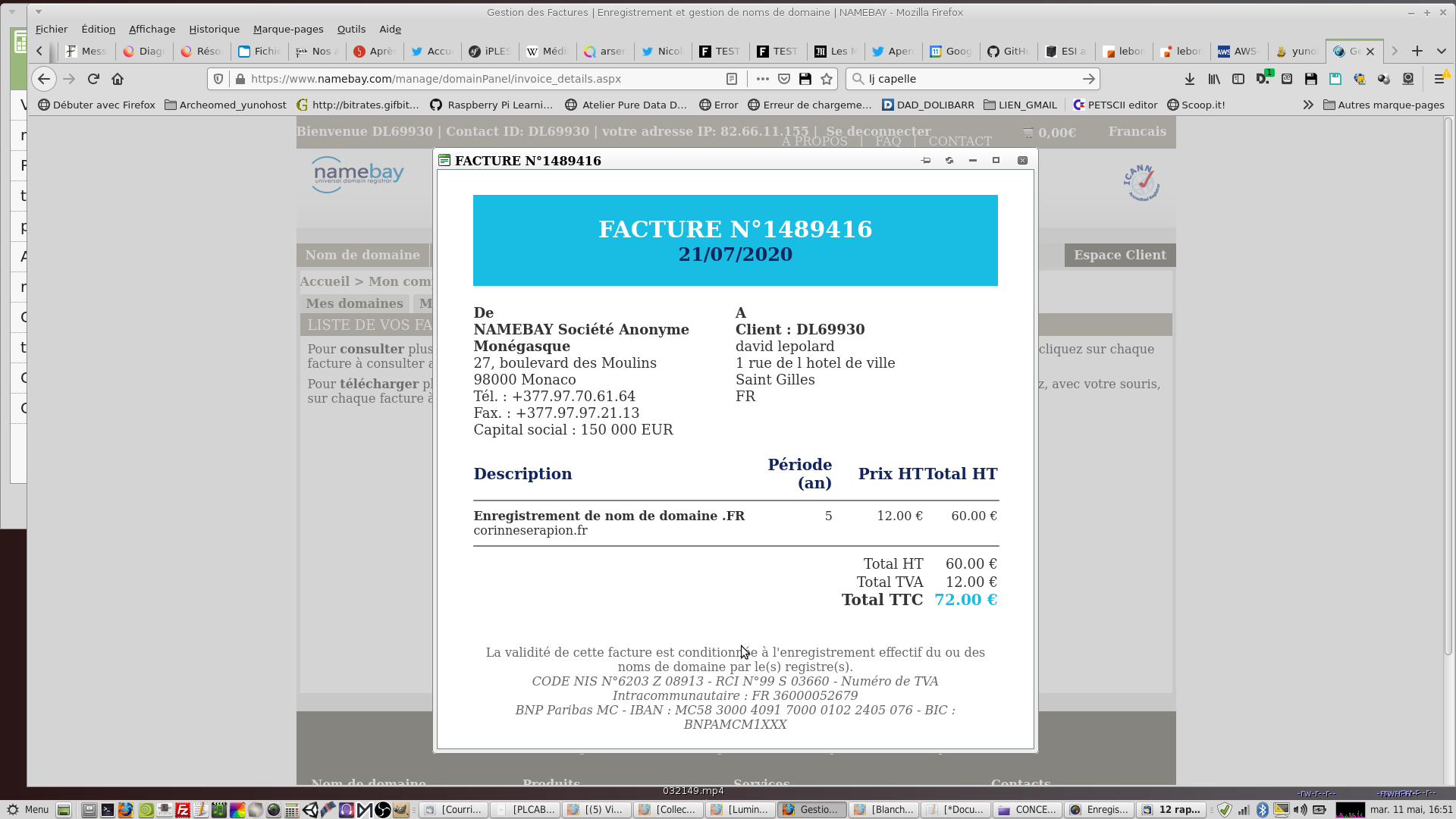
Task: Toggle Reader View in the address bar
Action: click(732, 79)
